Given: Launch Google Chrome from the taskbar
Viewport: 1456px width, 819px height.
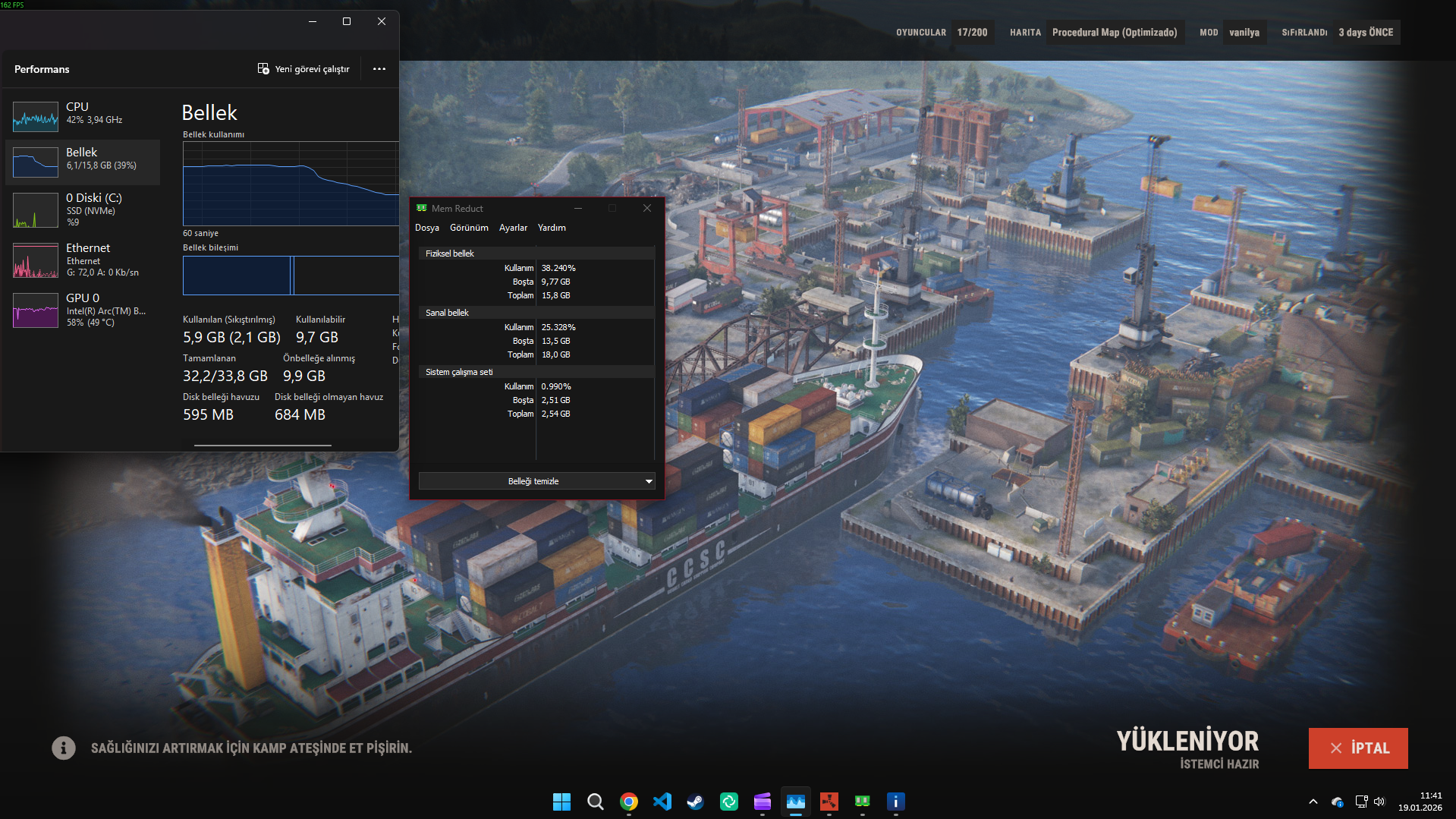Looking at the screenshot, I should pos(629,802).
